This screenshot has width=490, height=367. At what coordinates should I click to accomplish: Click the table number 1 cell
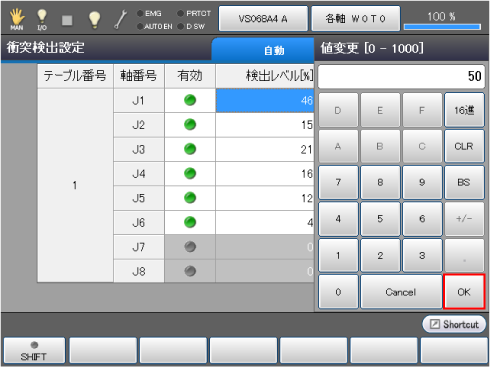point(75,185)
